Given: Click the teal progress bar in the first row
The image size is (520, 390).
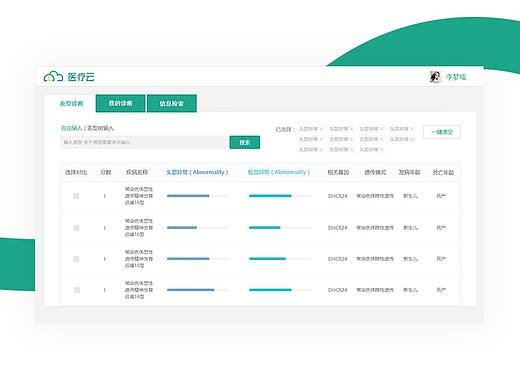Looking at the screenshot, I should point(280,196).
